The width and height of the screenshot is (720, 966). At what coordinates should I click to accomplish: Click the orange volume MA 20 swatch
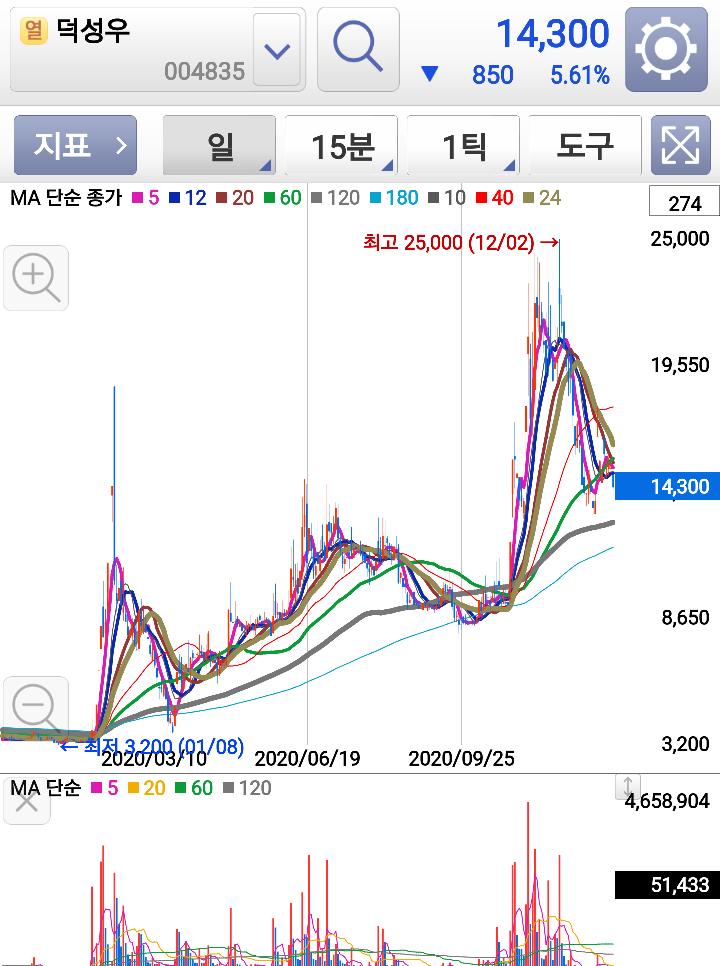click(134, 787)
